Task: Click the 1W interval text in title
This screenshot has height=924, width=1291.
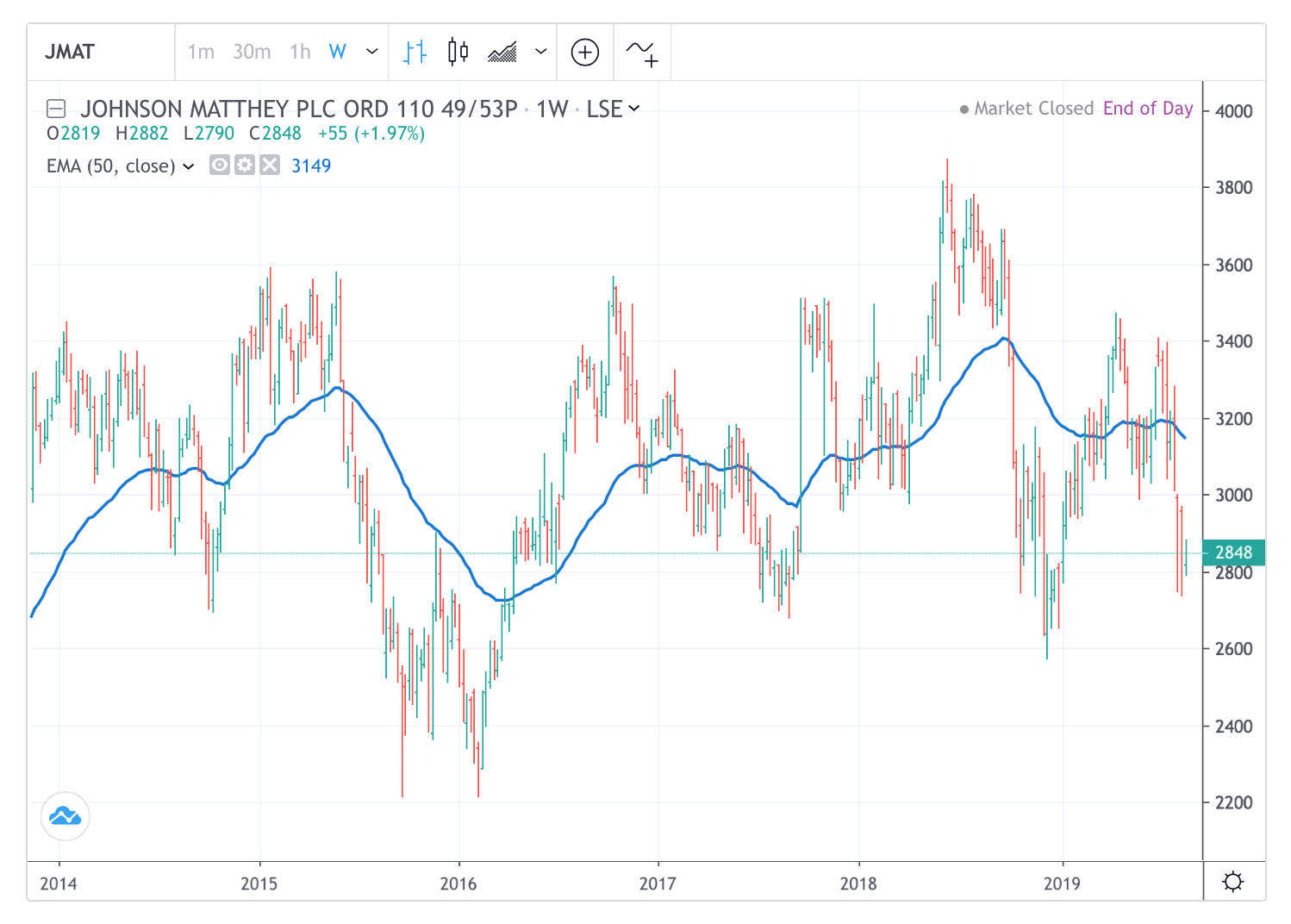Action: pos(552,109)
